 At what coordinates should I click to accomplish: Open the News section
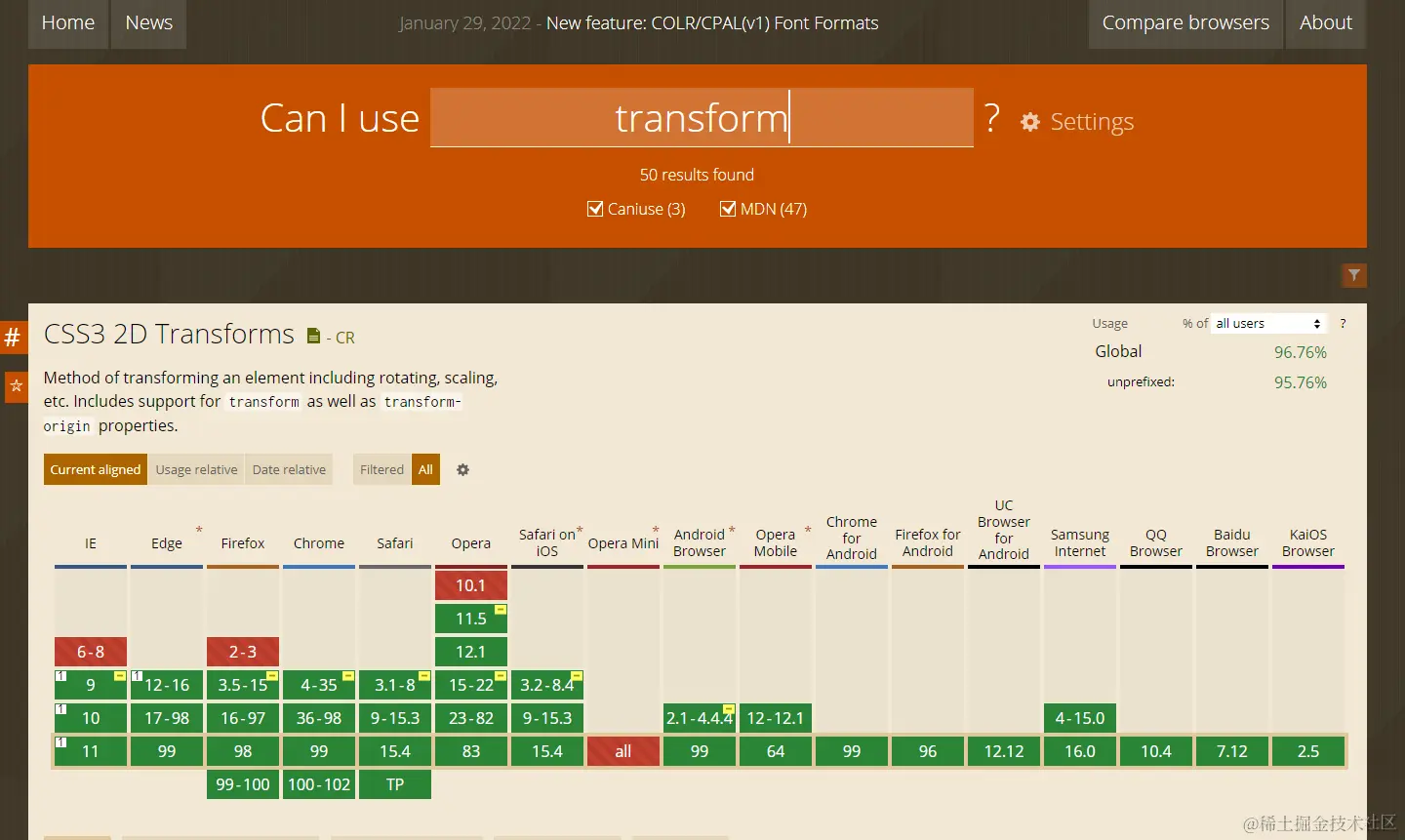(149, 23)
